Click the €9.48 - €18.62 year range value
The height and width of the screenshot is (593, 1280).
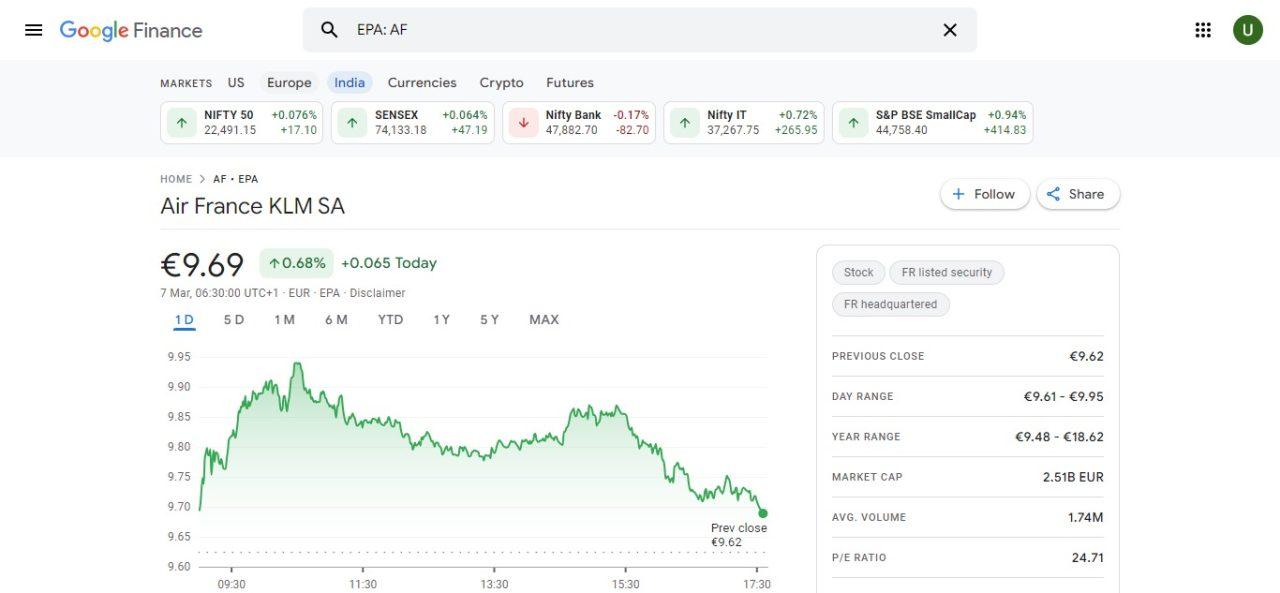pyautogui.click(x=1059, y=437)
